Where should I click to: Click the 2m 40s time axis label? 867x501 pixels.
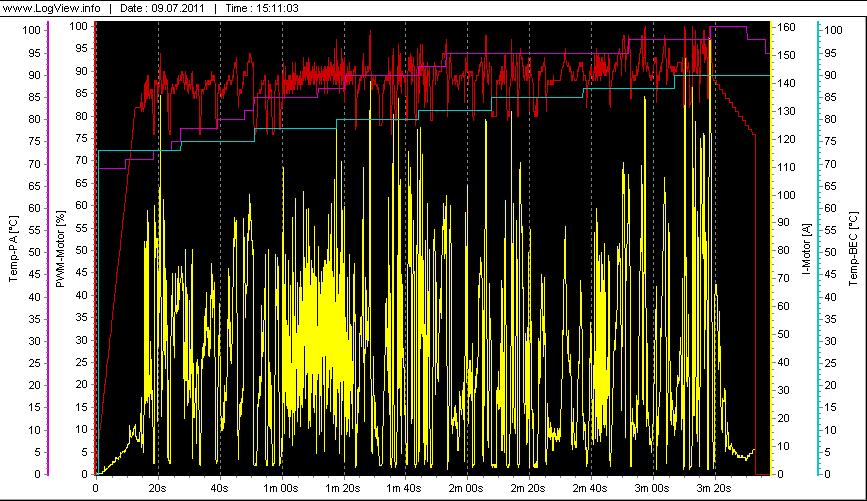[589, 488]
